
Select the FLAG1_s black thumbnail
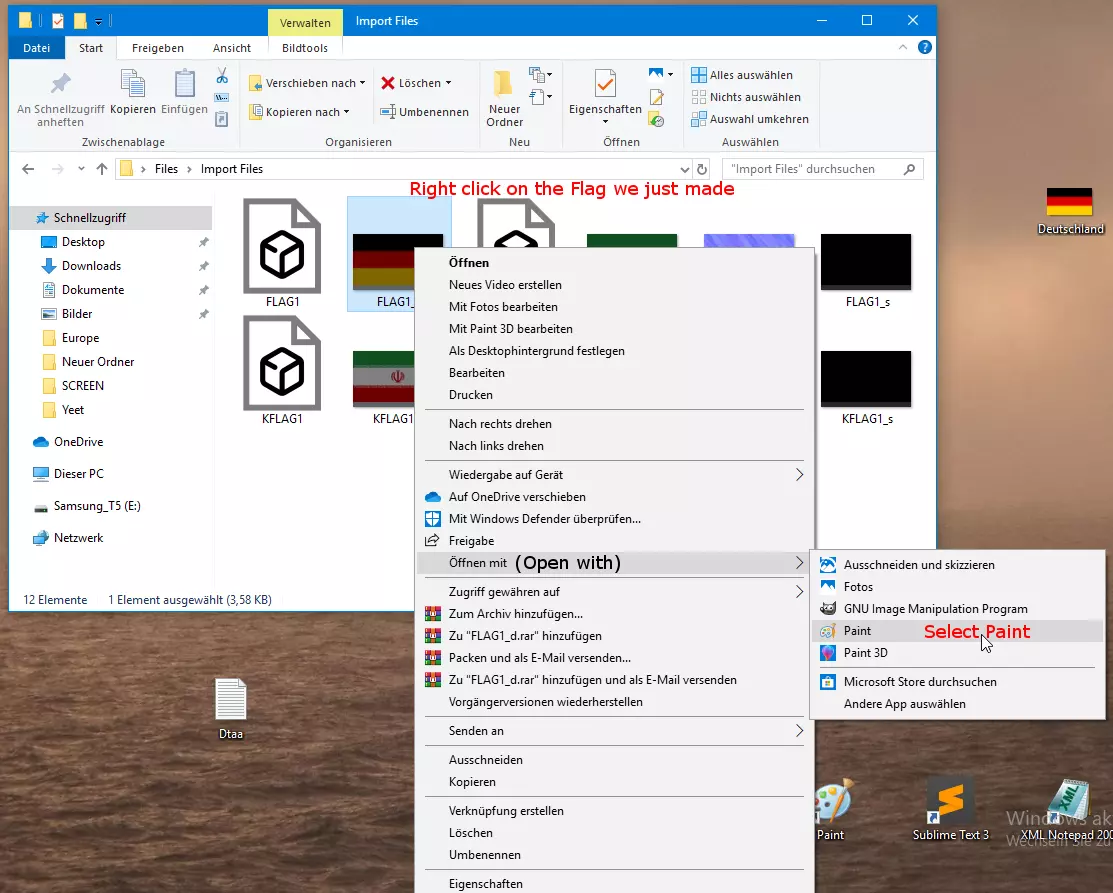(866, 261)
